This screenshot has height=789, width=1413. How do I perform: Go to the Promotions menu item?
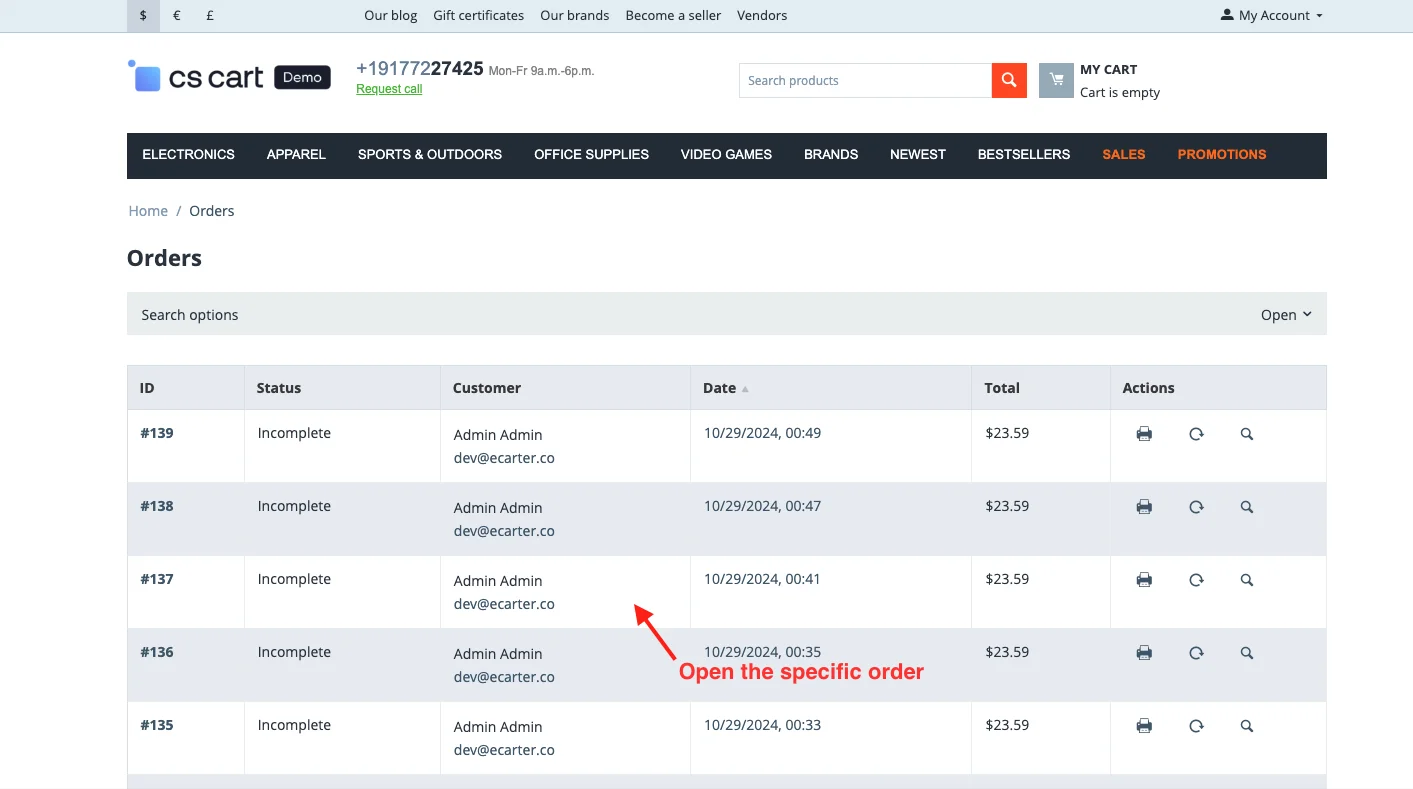pos(1221,155)
